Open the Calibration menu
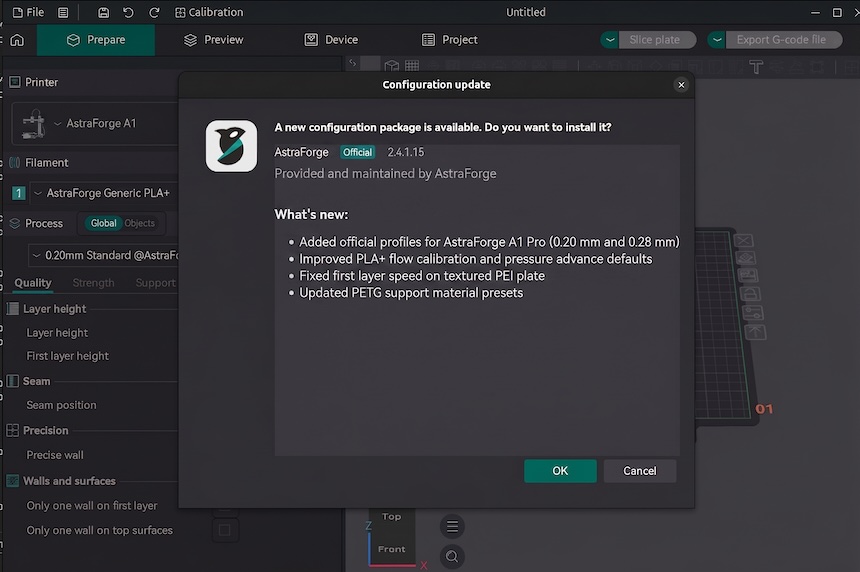 pos(209,12)
